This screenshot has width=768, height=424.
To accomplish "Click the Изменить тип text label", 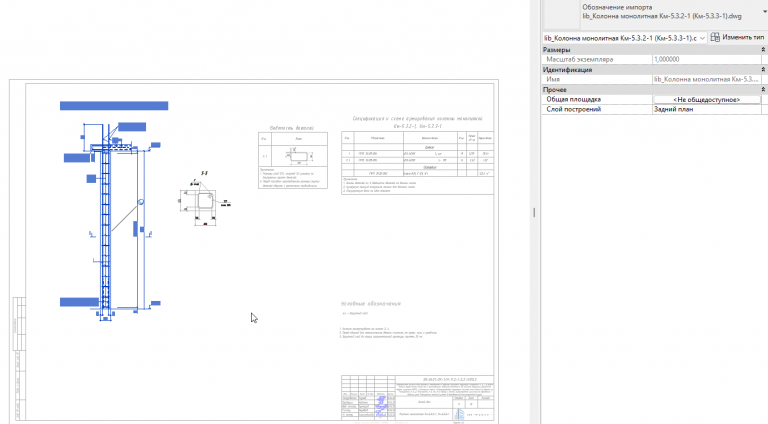I will 743,37.
